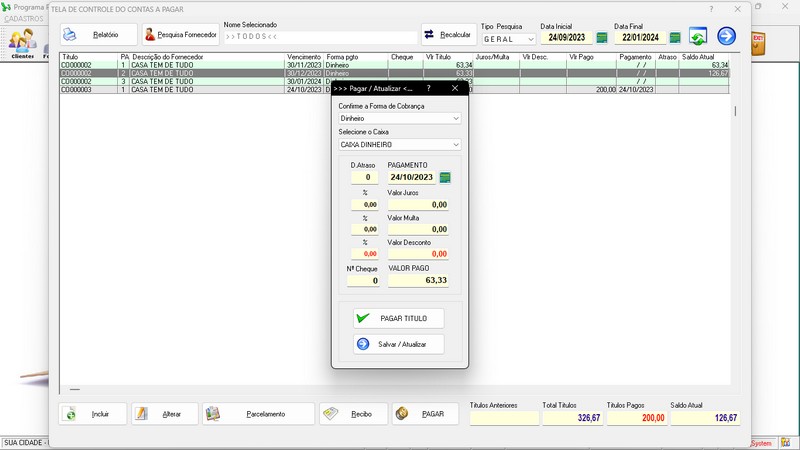
Task: Click the green refresh icon beside Data Final
Action: 697,37
